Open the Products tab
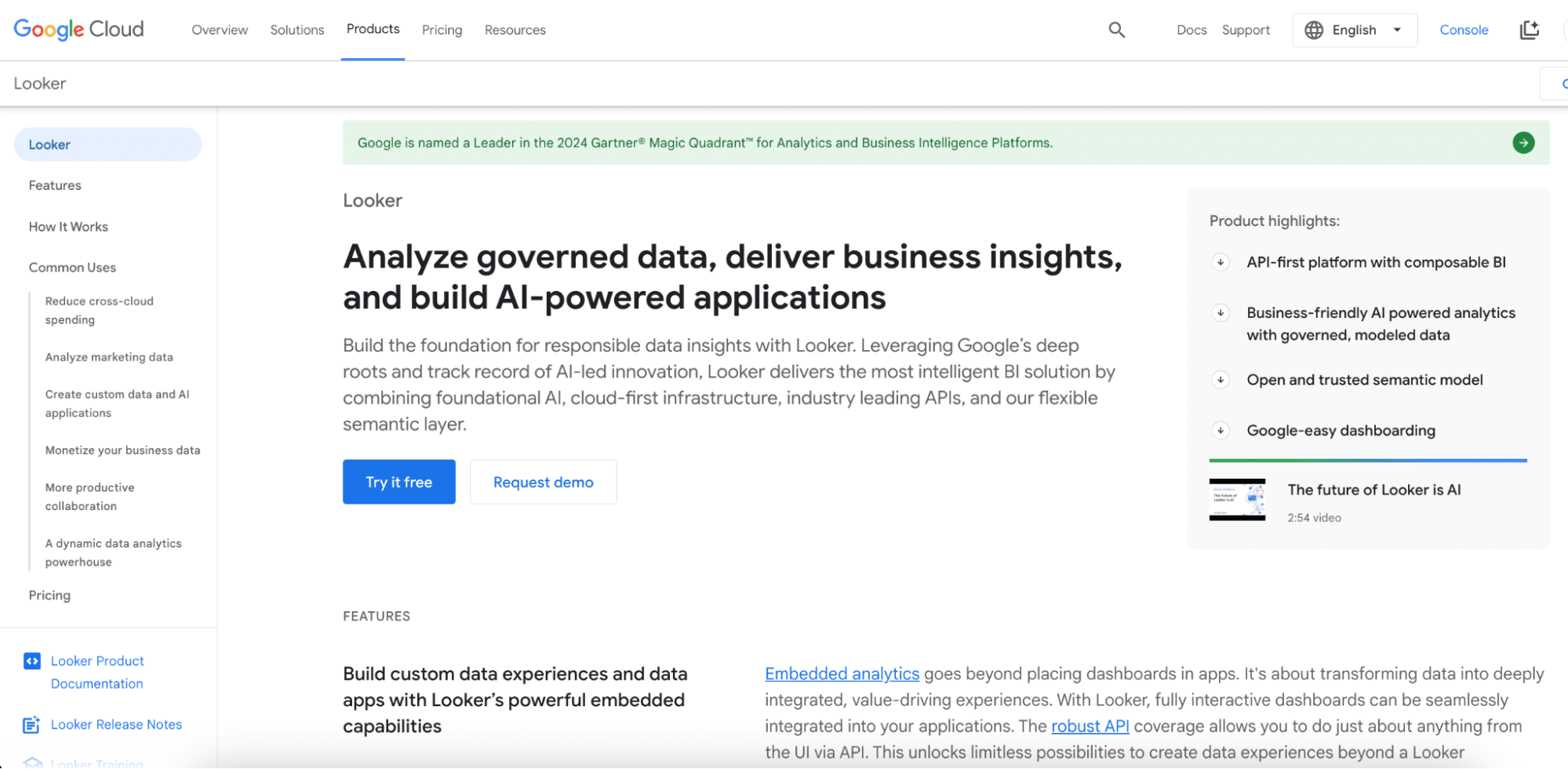1568x769 pixels. (373, 29)
